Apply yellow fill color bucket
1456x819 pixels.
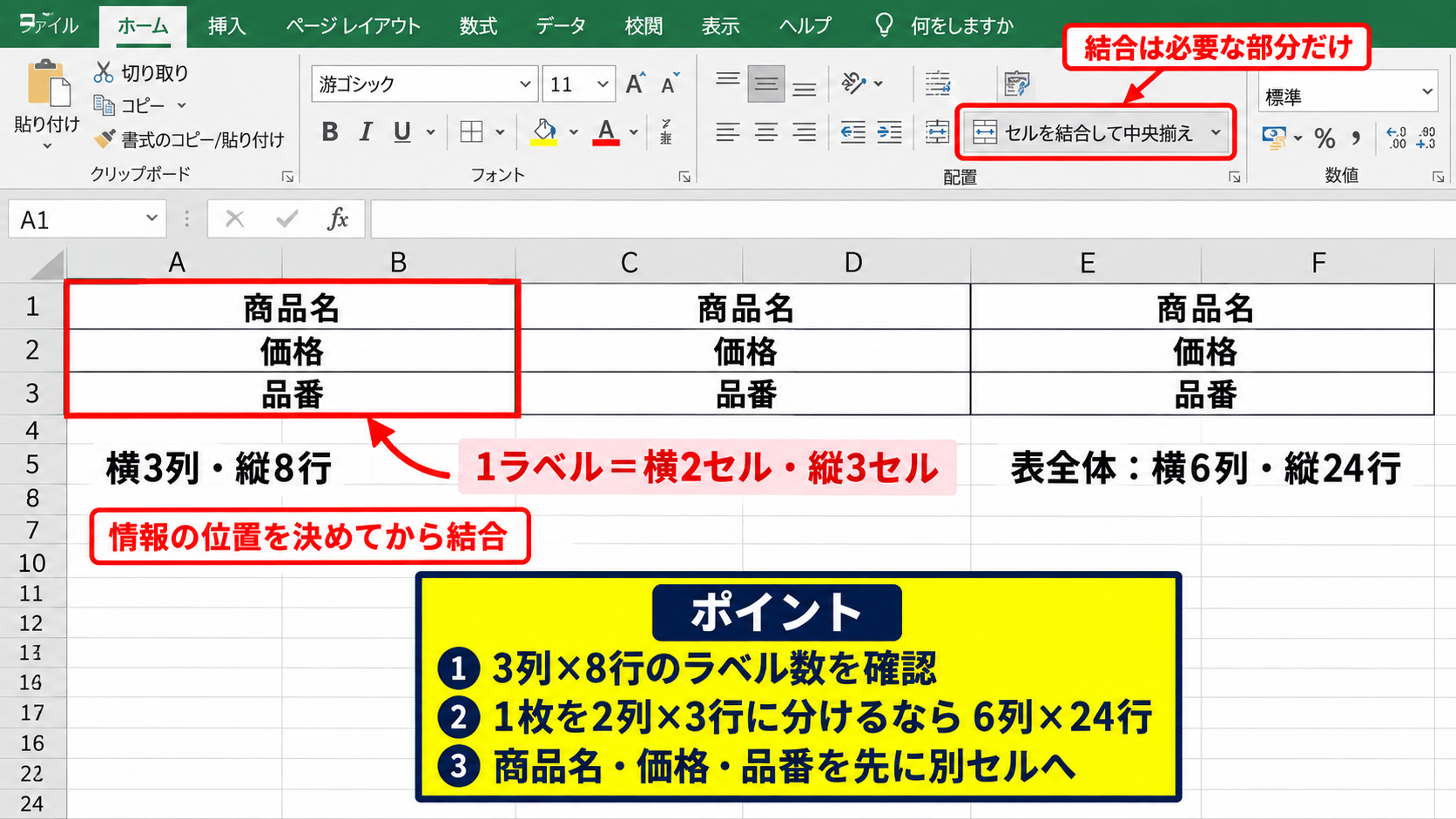(544, 132)
